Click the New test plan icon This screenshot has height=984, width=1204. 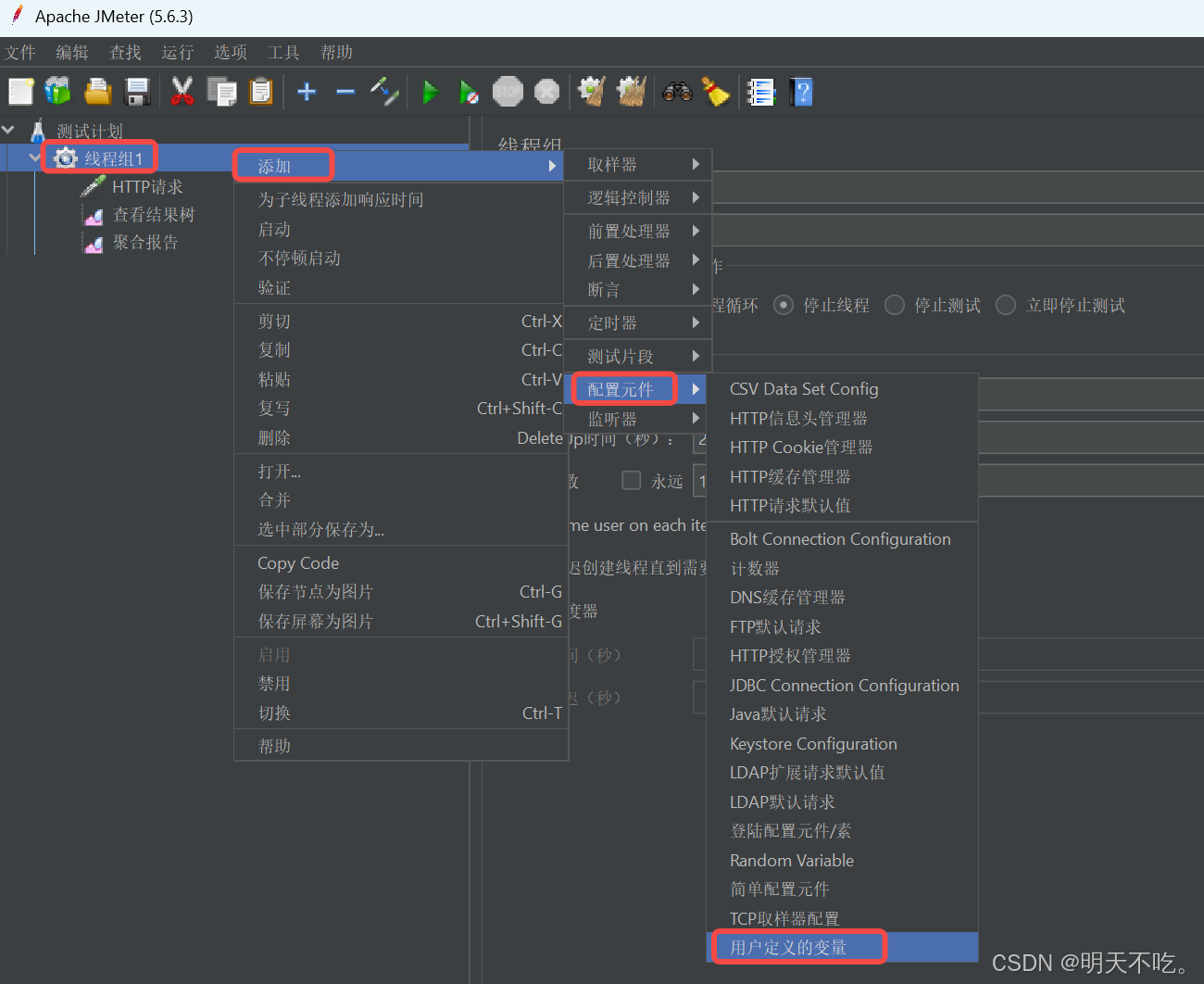pos(20,91)
